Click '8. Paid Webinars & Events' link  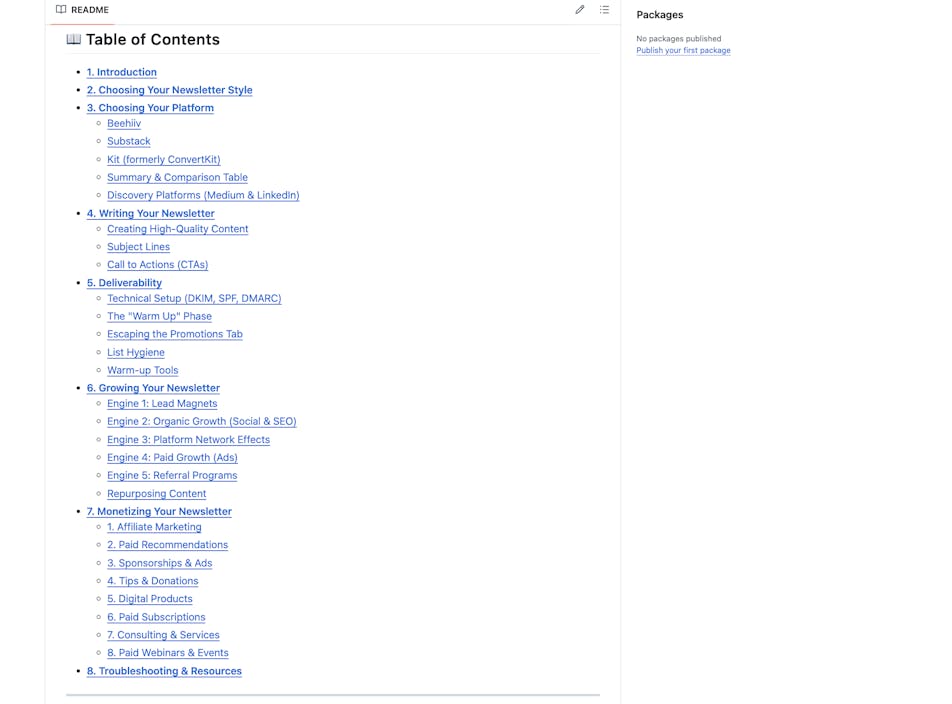pyautogui.click(x=167, y=653)
